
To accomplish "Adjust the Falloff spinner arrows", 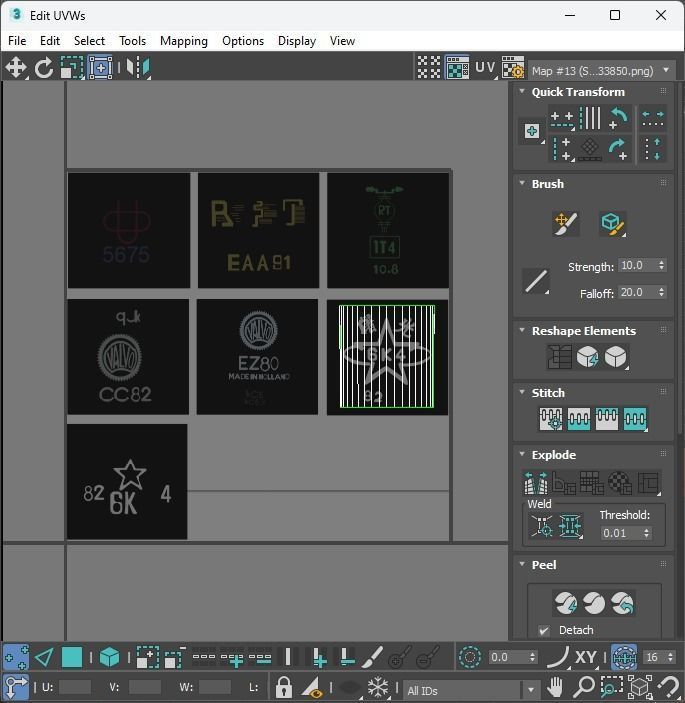I will tap(661, 292).
